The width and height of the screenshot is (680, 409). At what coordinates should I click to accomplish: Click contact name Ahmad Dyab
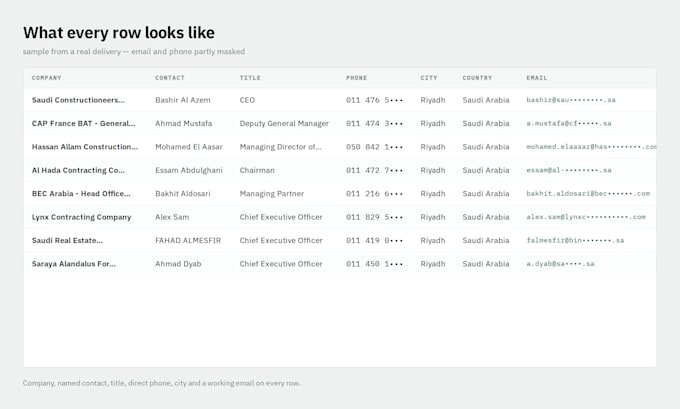(178, 264)
